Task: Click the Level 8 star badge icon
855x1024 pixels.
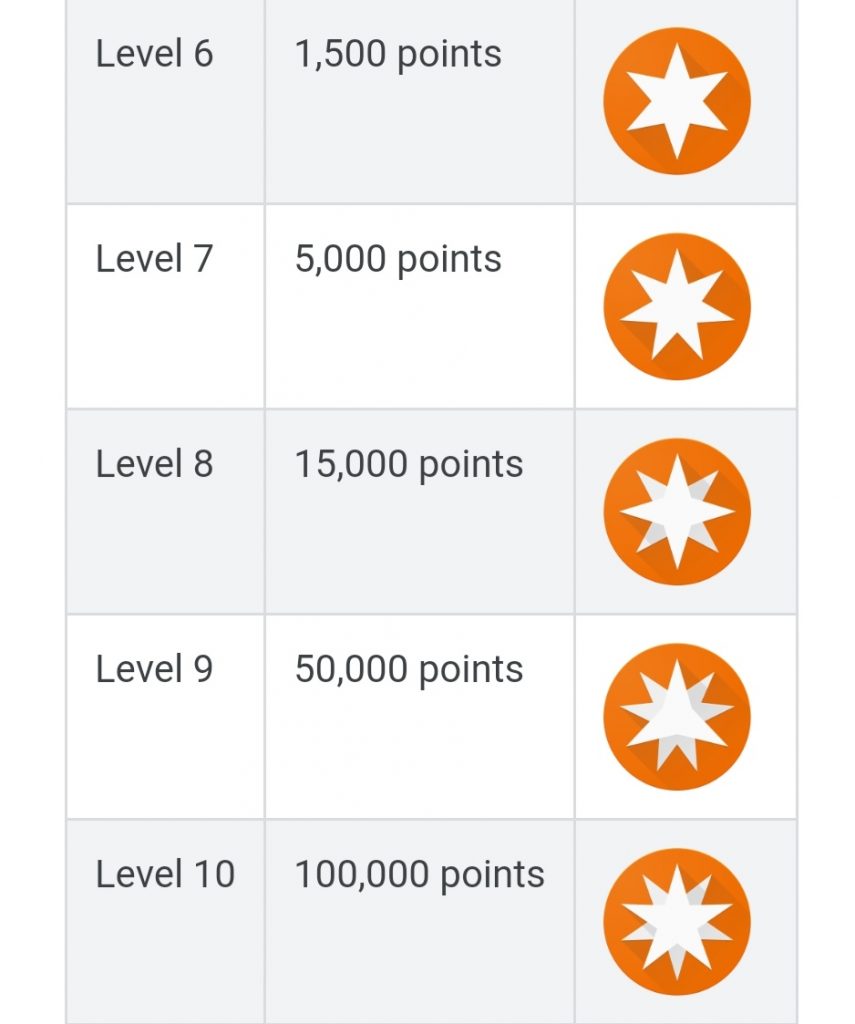Action: coord(677,511)
